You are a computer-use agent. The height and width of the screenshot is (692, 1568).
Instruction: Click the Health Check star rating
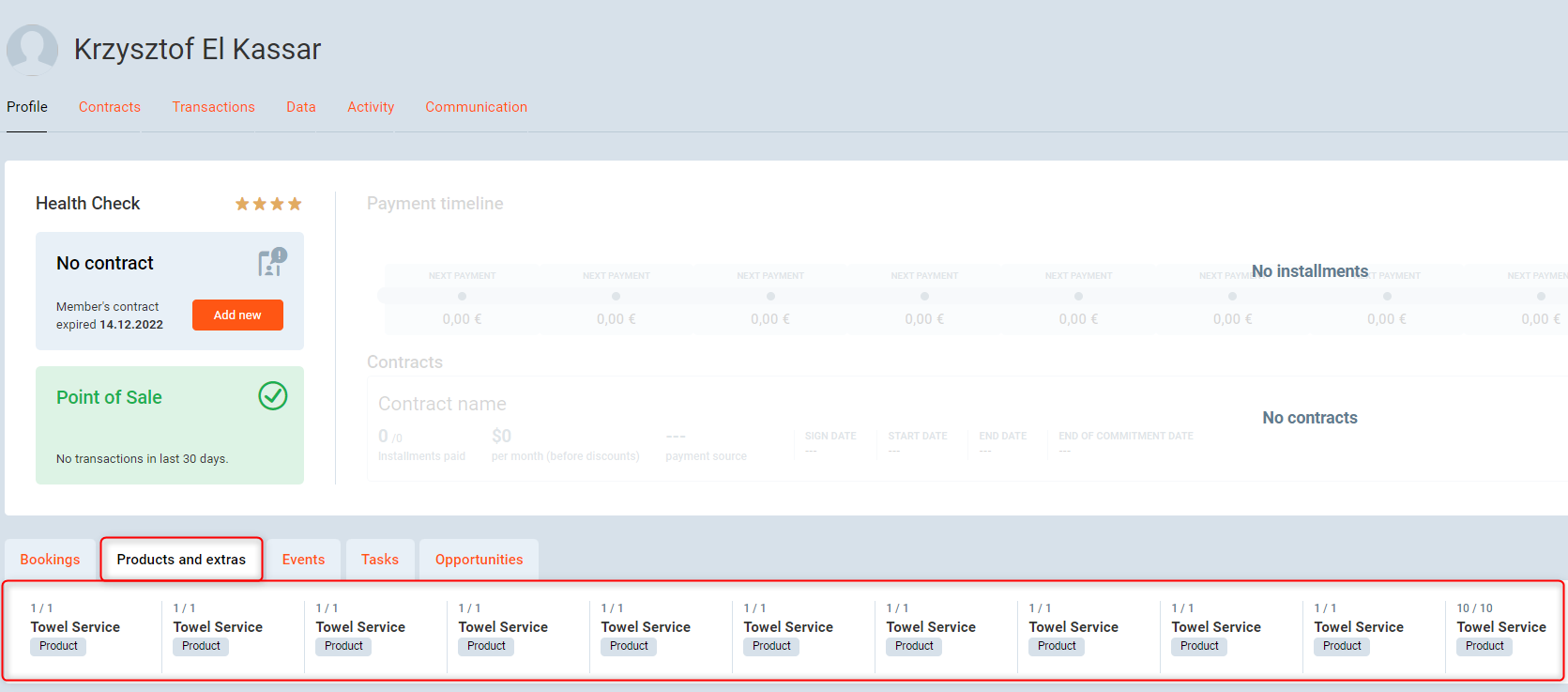coord(267,204)
